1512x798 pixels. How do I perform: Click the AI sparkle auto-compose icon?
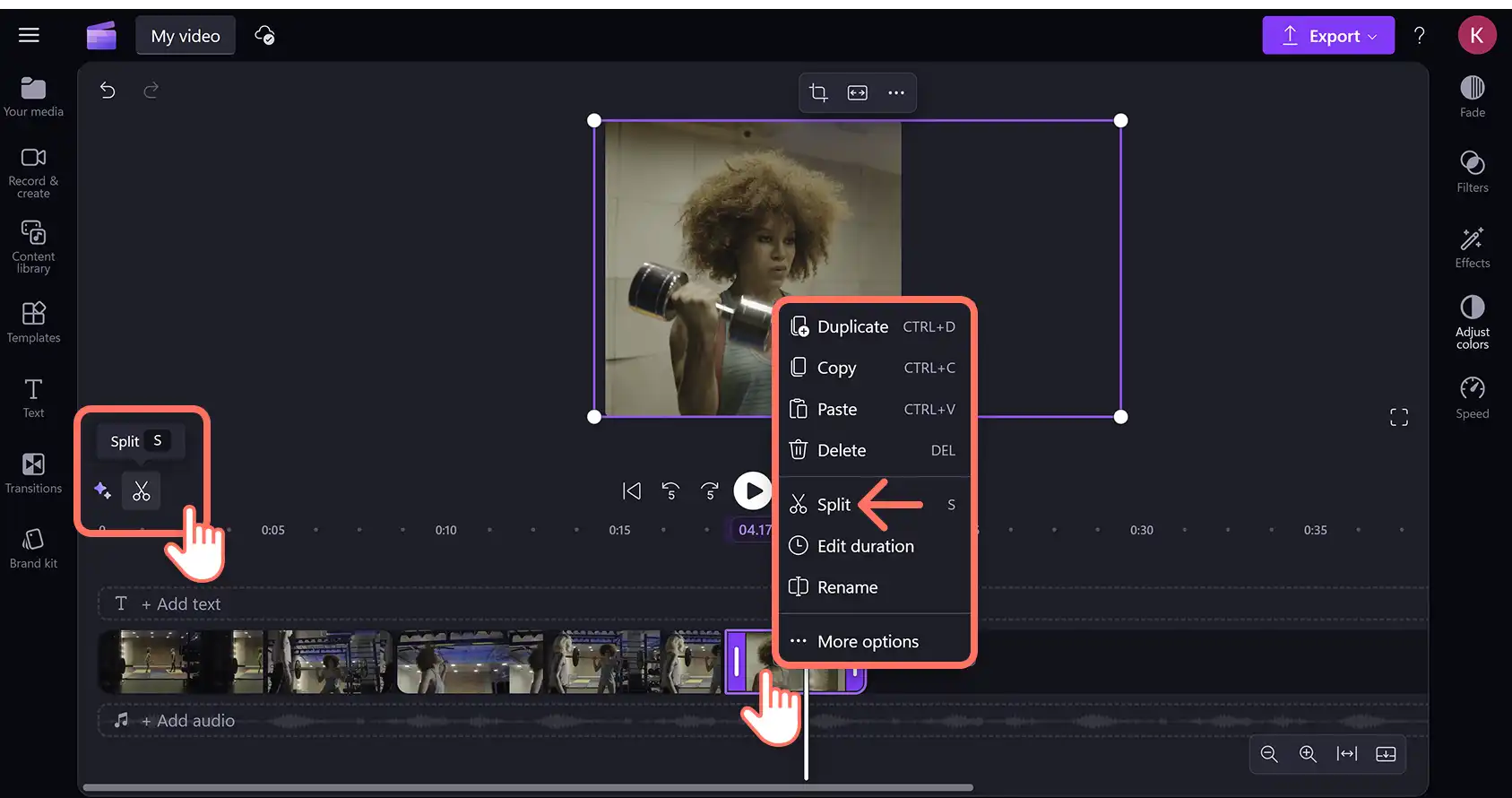click(x=102, y=490)
